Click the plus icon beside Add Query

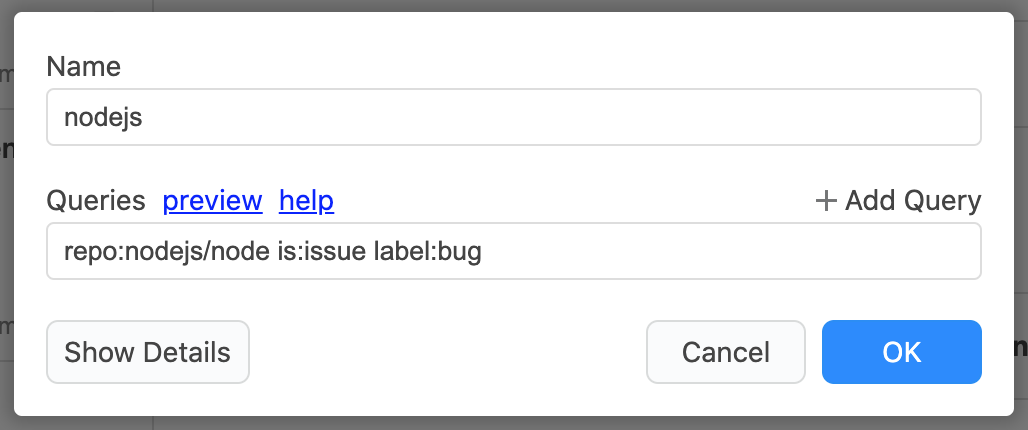[826, 201]
